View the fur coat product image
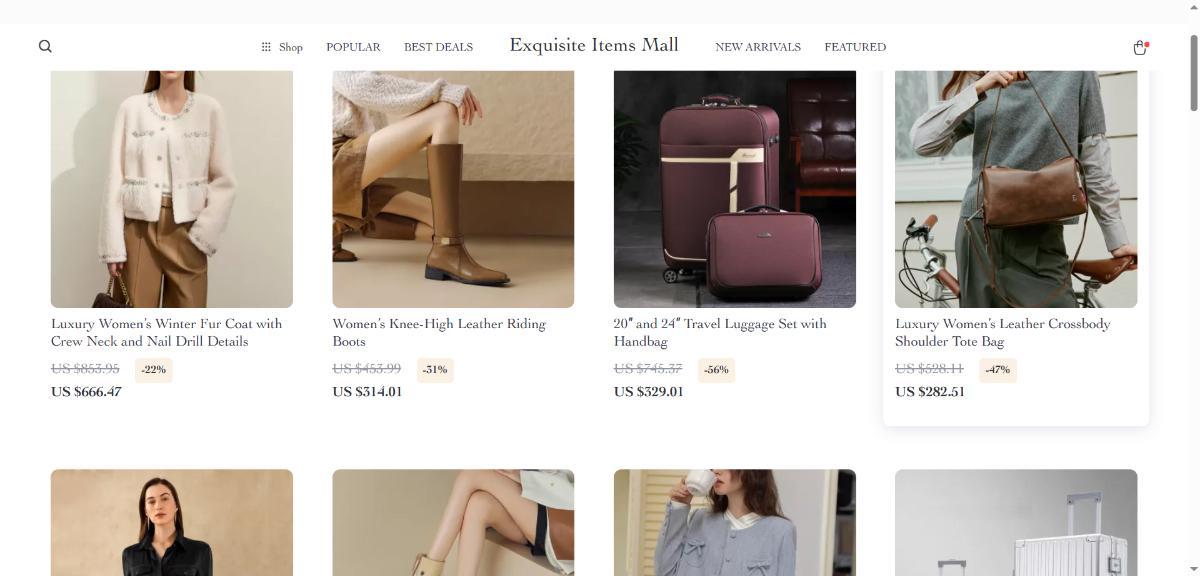This screenshot has height=576, width=1200. [172, 189]
